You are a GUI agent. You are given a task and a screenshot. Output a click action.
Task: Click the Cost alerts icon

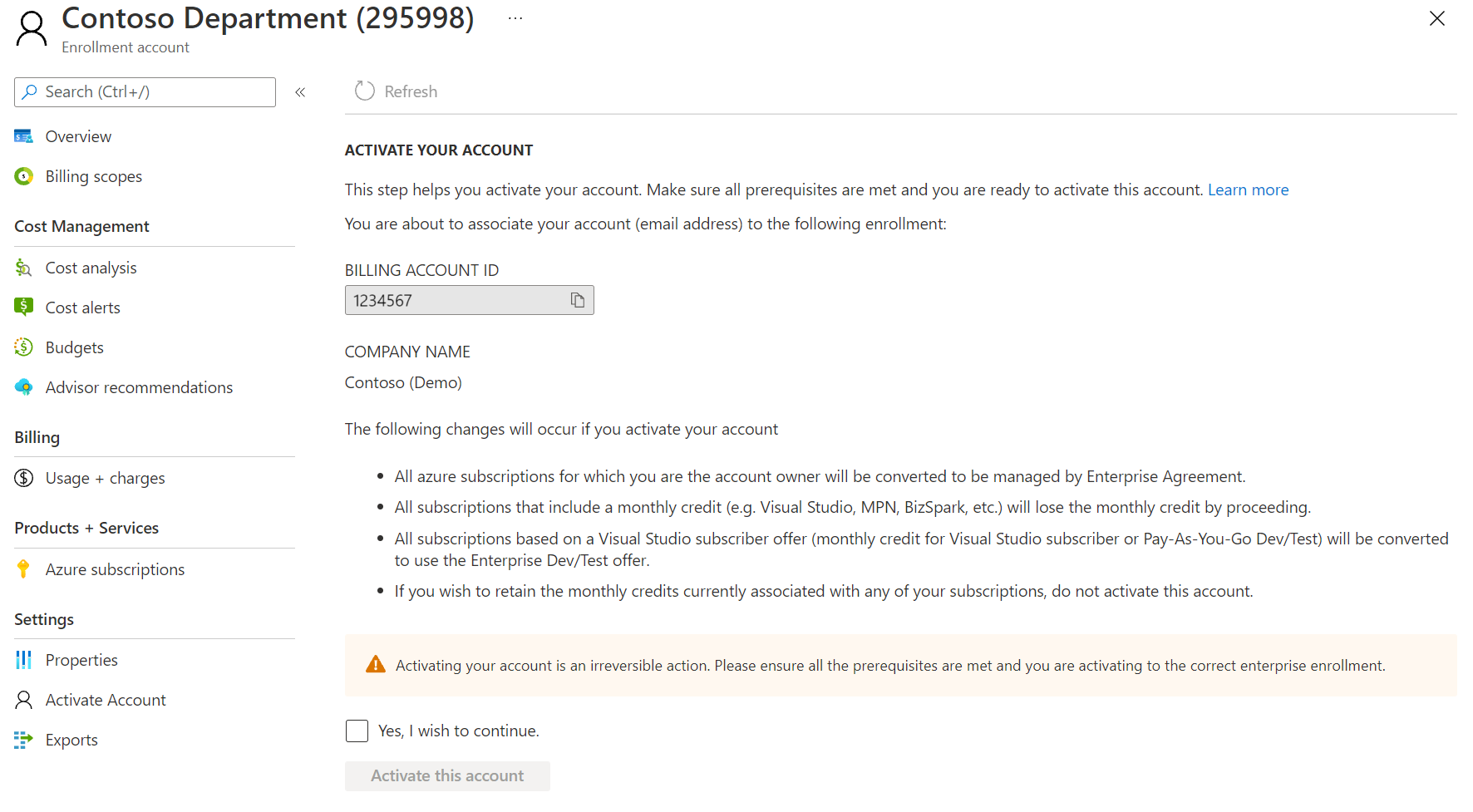[x=23, y=307]
